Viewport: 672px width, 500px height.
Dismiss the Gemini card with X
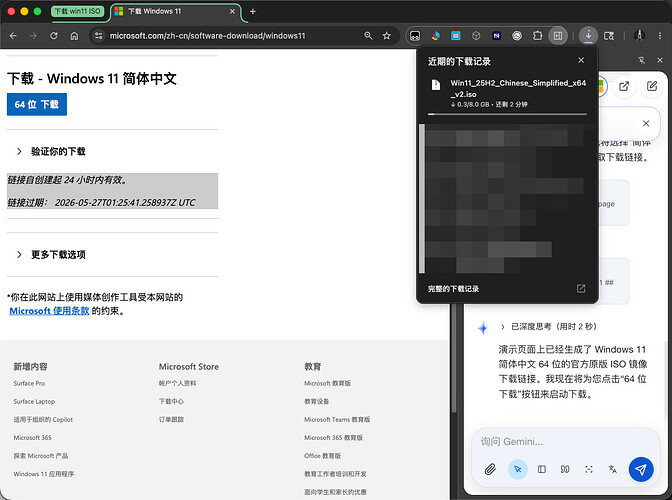click(x=646, y=123)
